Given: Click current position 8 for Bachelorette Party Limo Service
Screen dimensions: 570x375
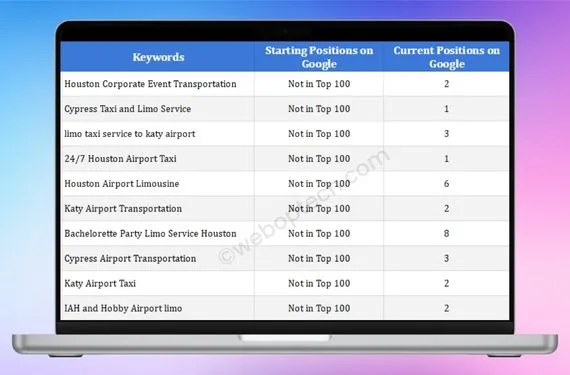Looking at the screenshot, I should pos(446,234).
